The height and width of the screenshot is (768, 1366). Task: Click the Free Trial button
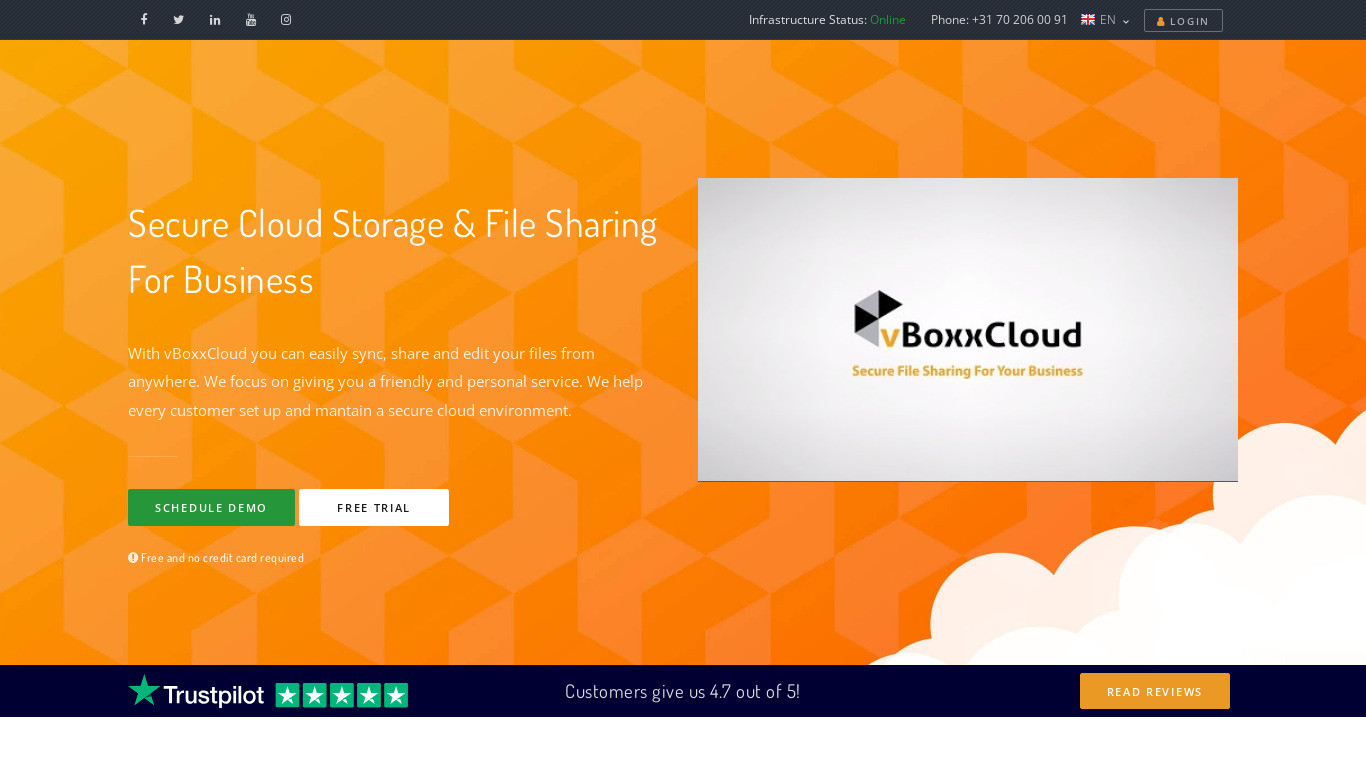click(x=374, y=508)
